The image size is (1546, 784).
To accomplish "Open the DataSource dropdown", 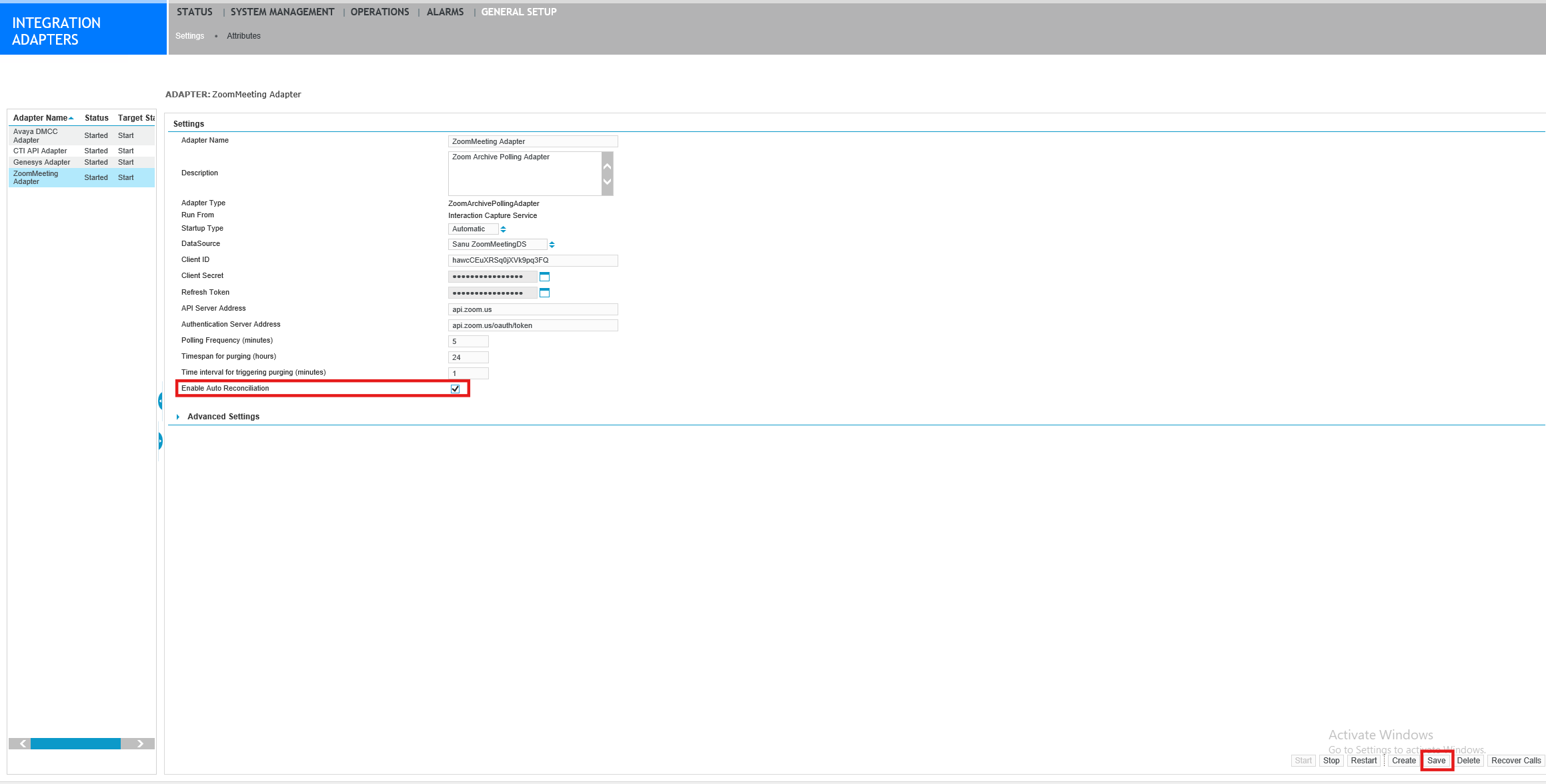I will [x=552, y=245].
